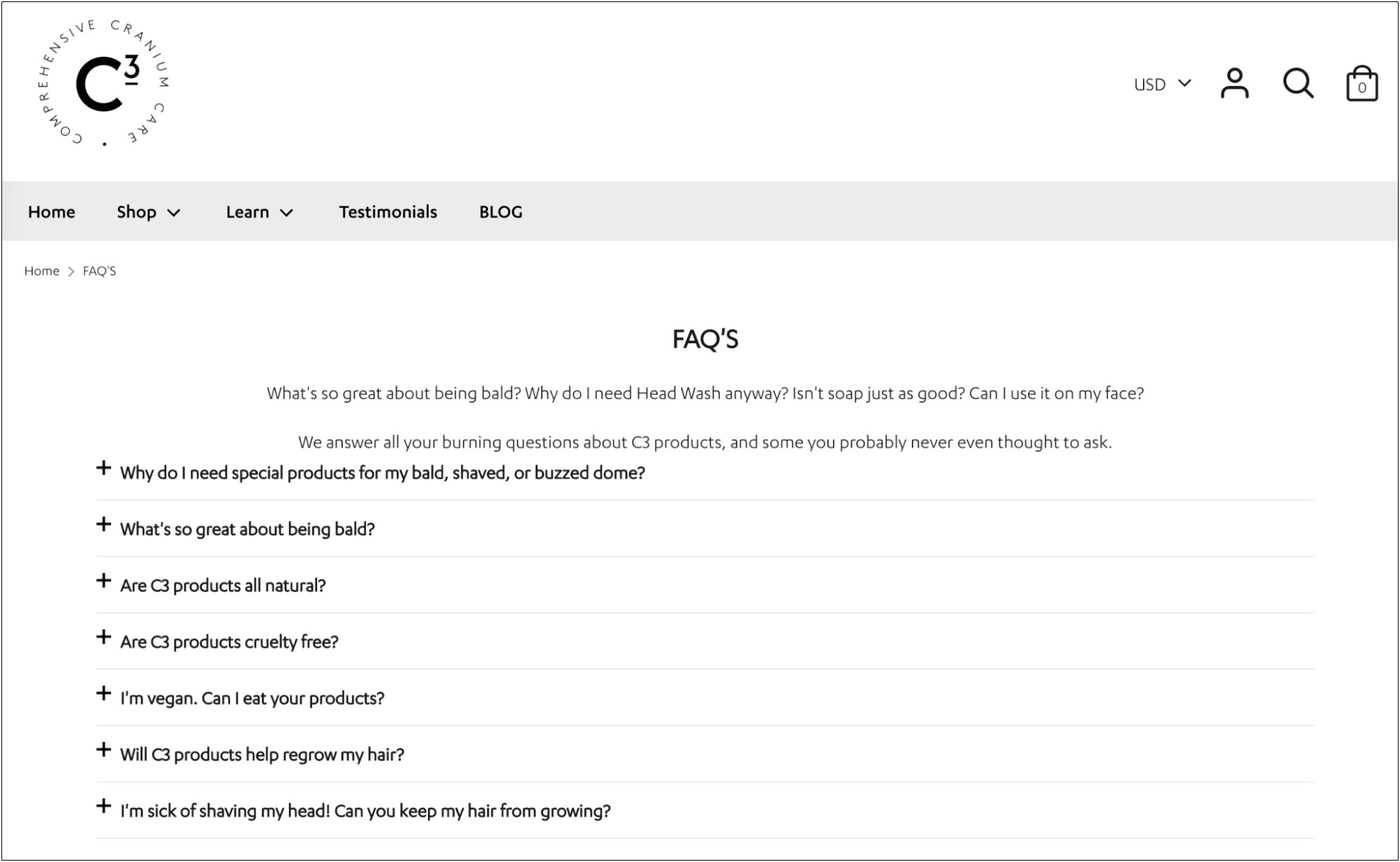The height and width of the screenshot is (862, 1400).
Task: Expand 'Are C3 products all natural' FAQ
Action: click(104, 585)
